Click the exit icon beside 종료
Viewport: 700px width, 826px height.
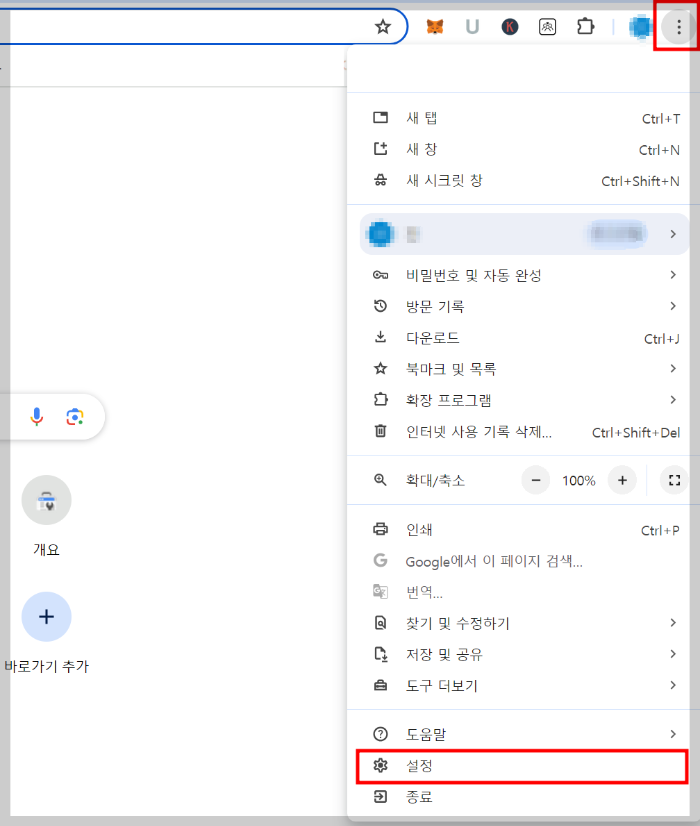[x=380, y=796]
